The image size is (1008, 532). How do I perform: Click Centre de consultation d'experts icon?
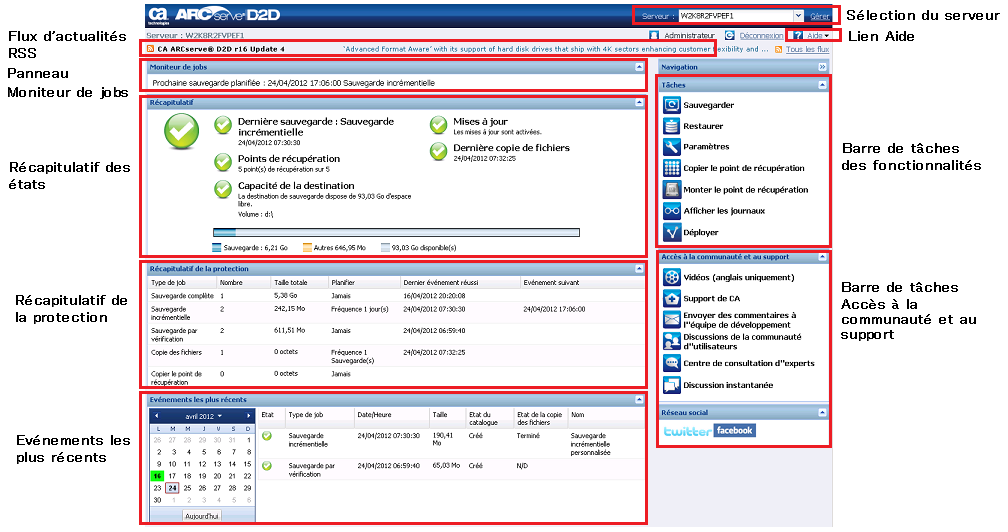point(672,363)
